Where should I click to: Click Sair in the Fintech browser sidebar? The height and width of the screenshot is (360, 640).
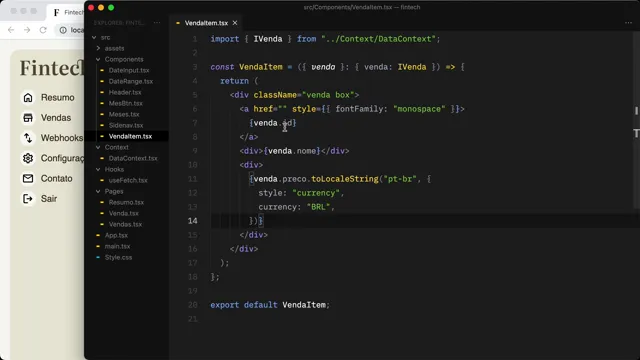click(x=49, y=199)
